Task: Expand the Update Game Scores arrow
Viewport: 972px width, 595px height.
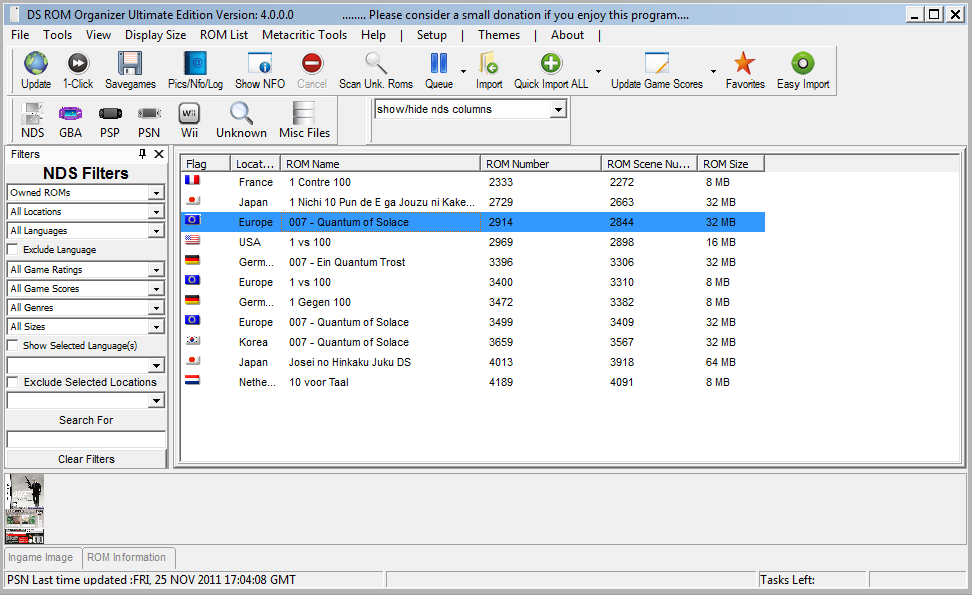Action: click(714, 71)
